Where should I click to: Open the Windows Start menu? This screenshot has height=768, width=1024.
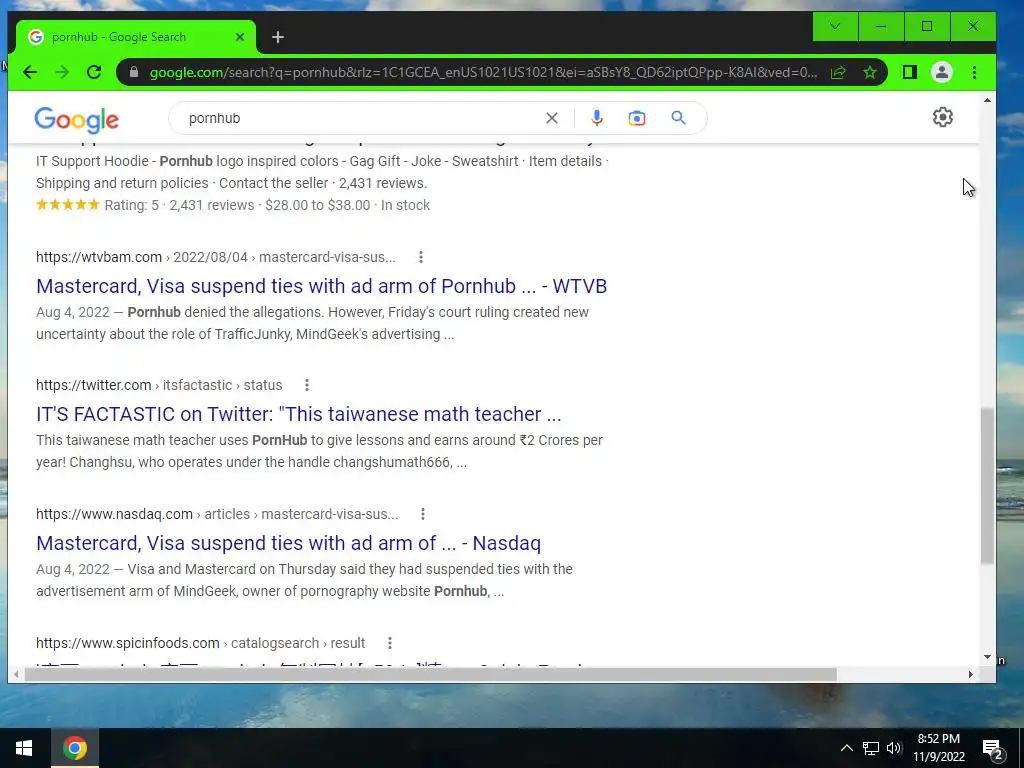tap(24, 748)
